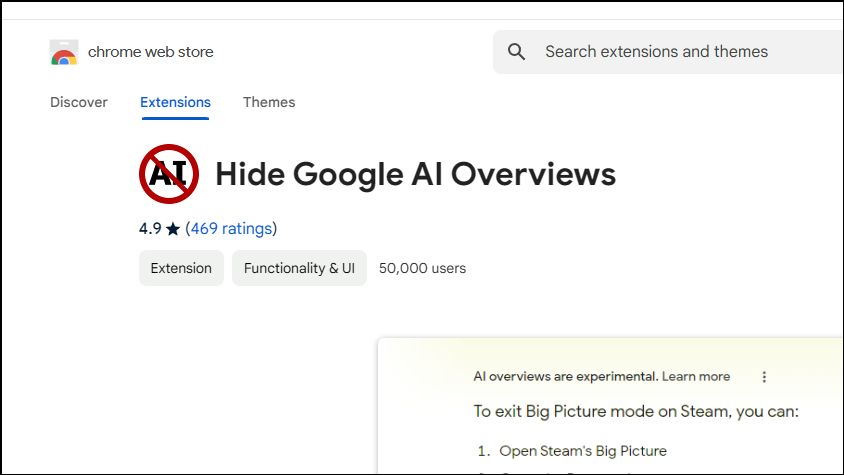This screenshot has height=475, width=844.
Task: Click the search magnifier icon
Action: click(x=516, y=52)
